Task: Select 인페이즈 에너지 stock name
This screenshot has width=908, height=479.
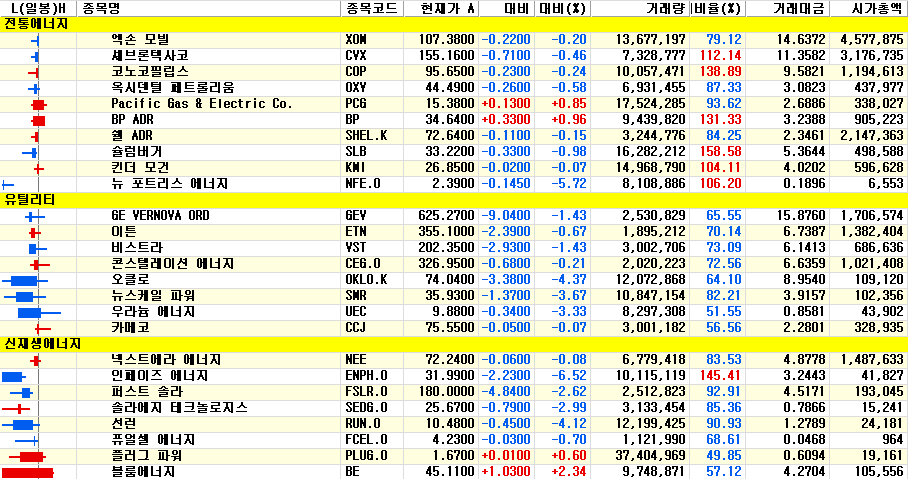Action: pos(159,375)
